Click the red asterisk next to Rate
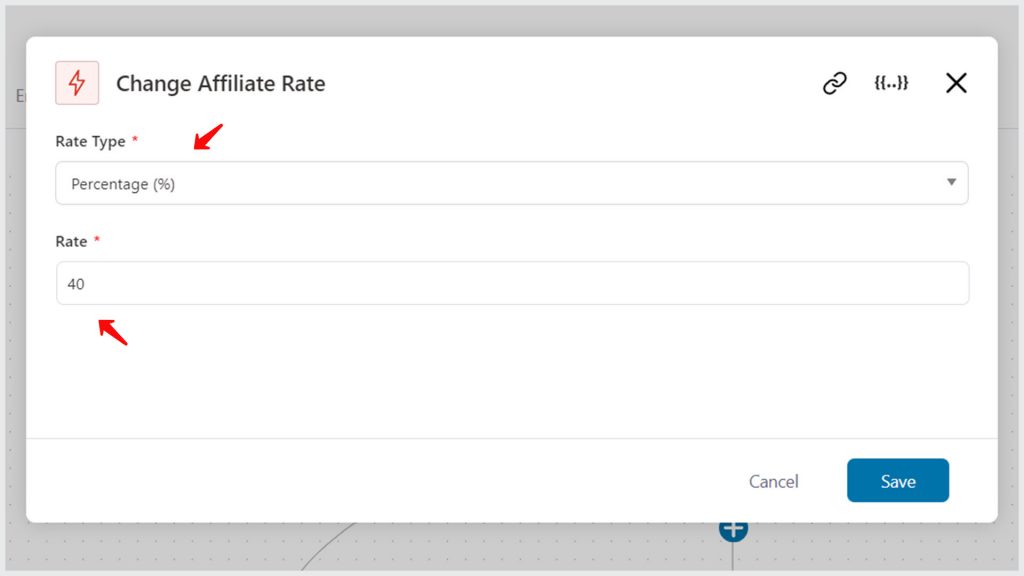1024x576 pixels. point(97,239)
